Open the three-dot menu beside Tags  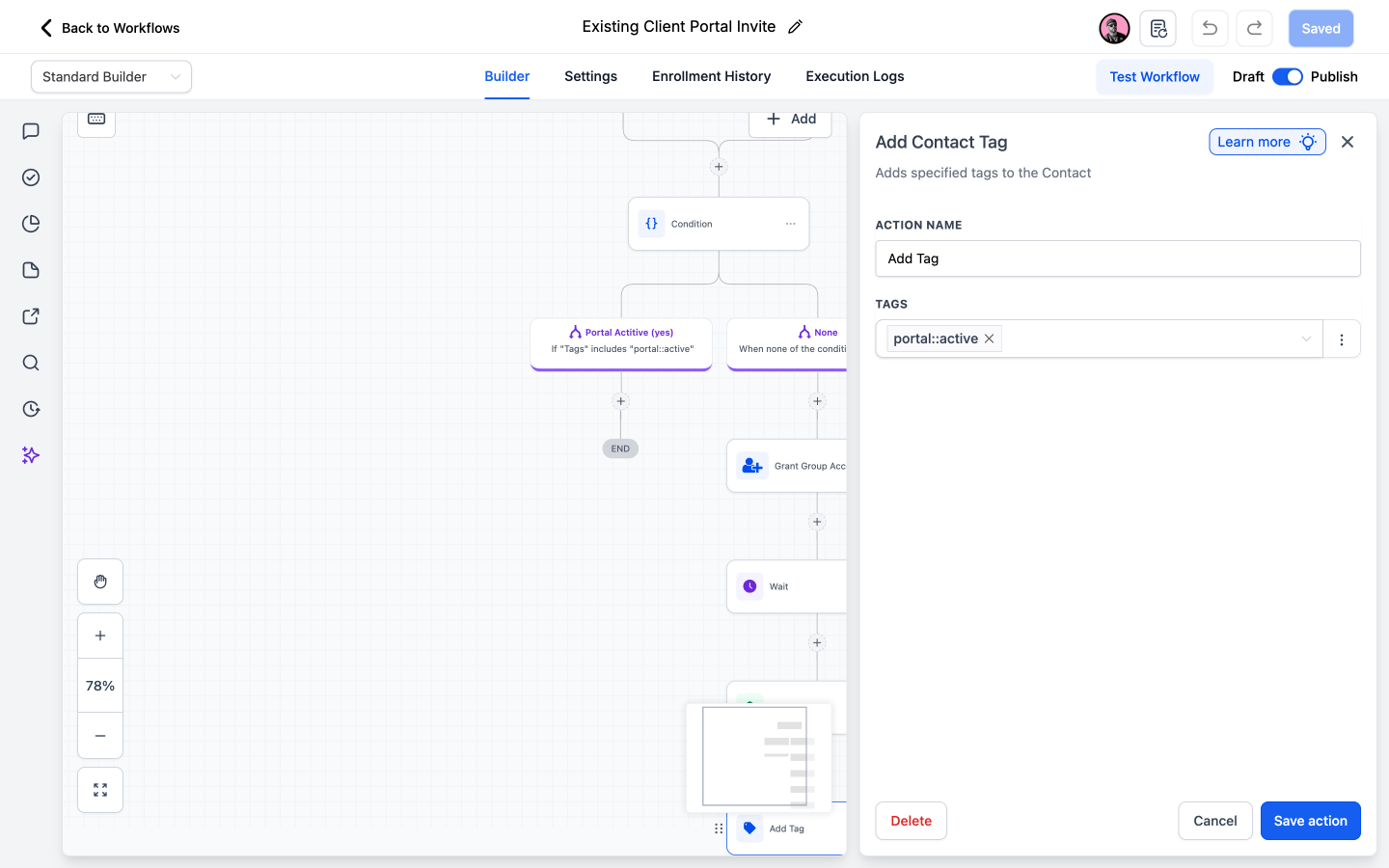(x=1342, y=339)
